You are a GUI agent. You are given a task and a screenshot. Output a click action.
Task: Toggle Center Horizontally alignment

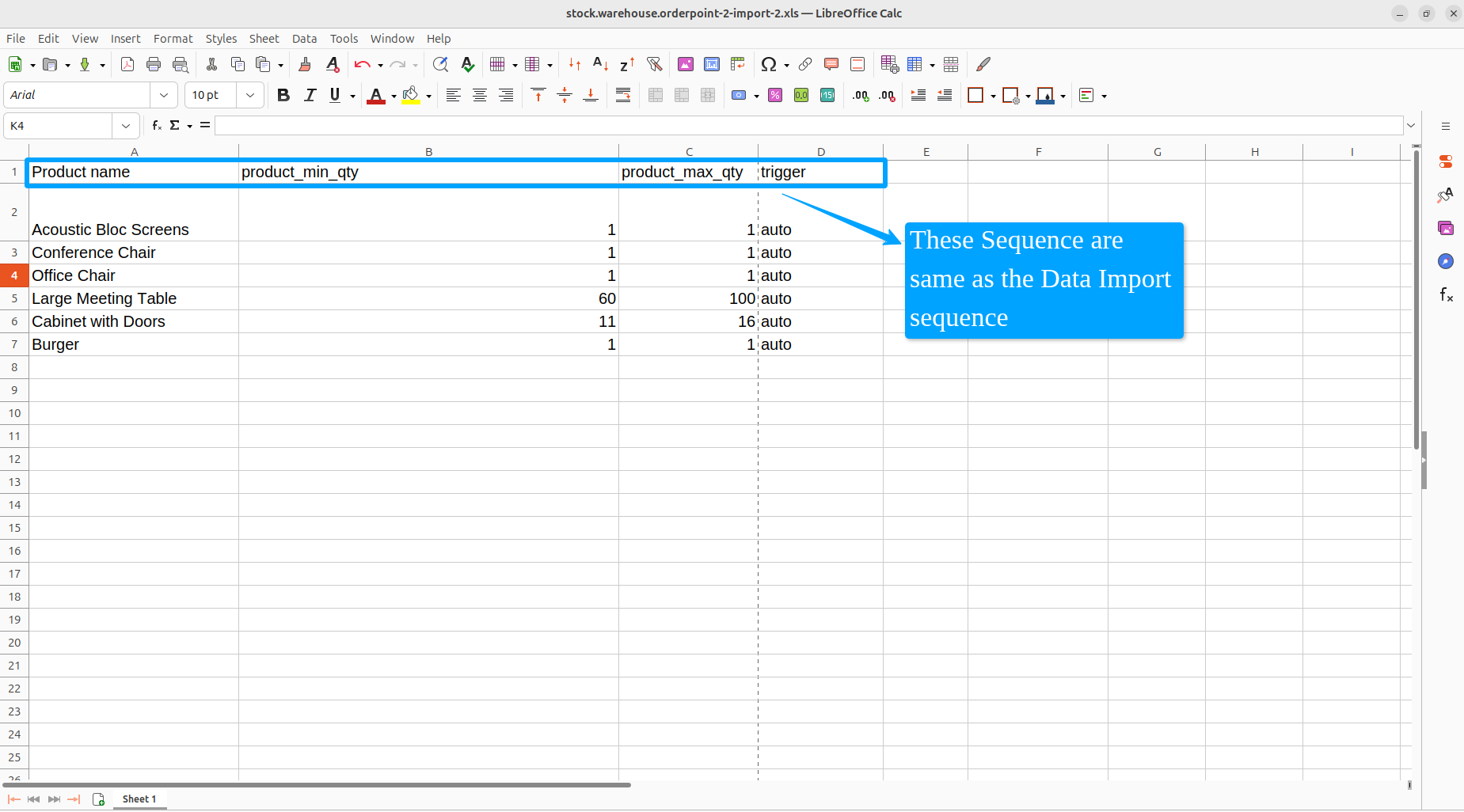coord(479,96)
